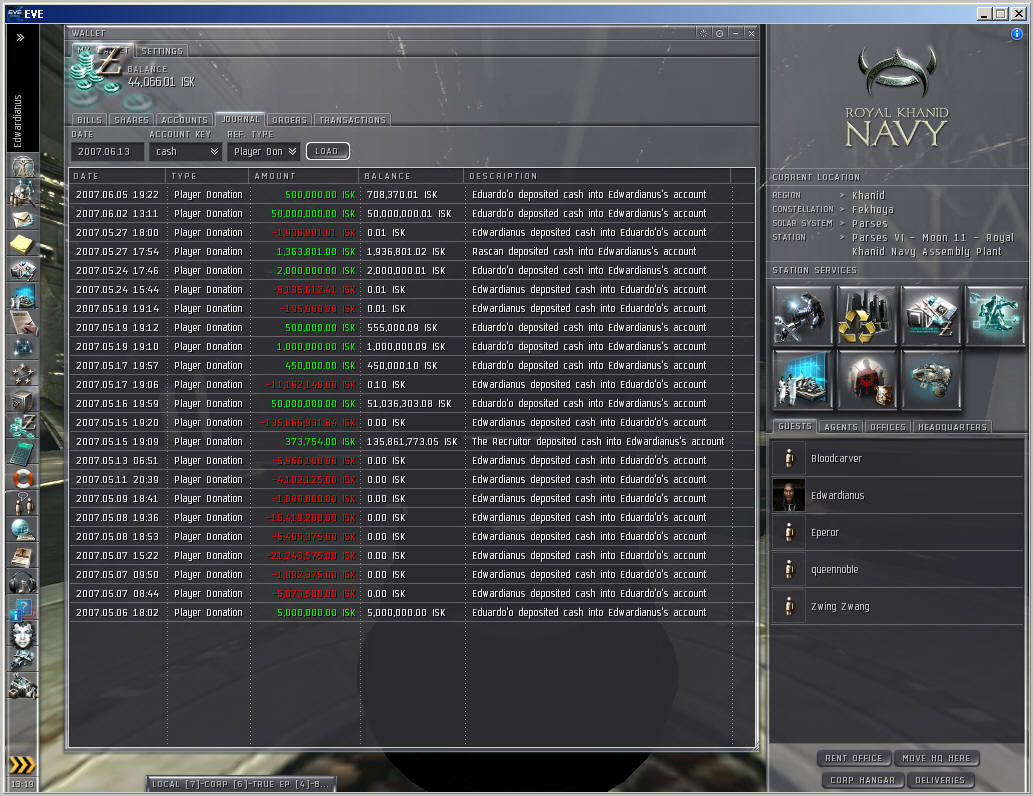This screenshot has width=1033, height=796.
Task: Open the Wallet sidebar icon
Action: coord(22,425)
